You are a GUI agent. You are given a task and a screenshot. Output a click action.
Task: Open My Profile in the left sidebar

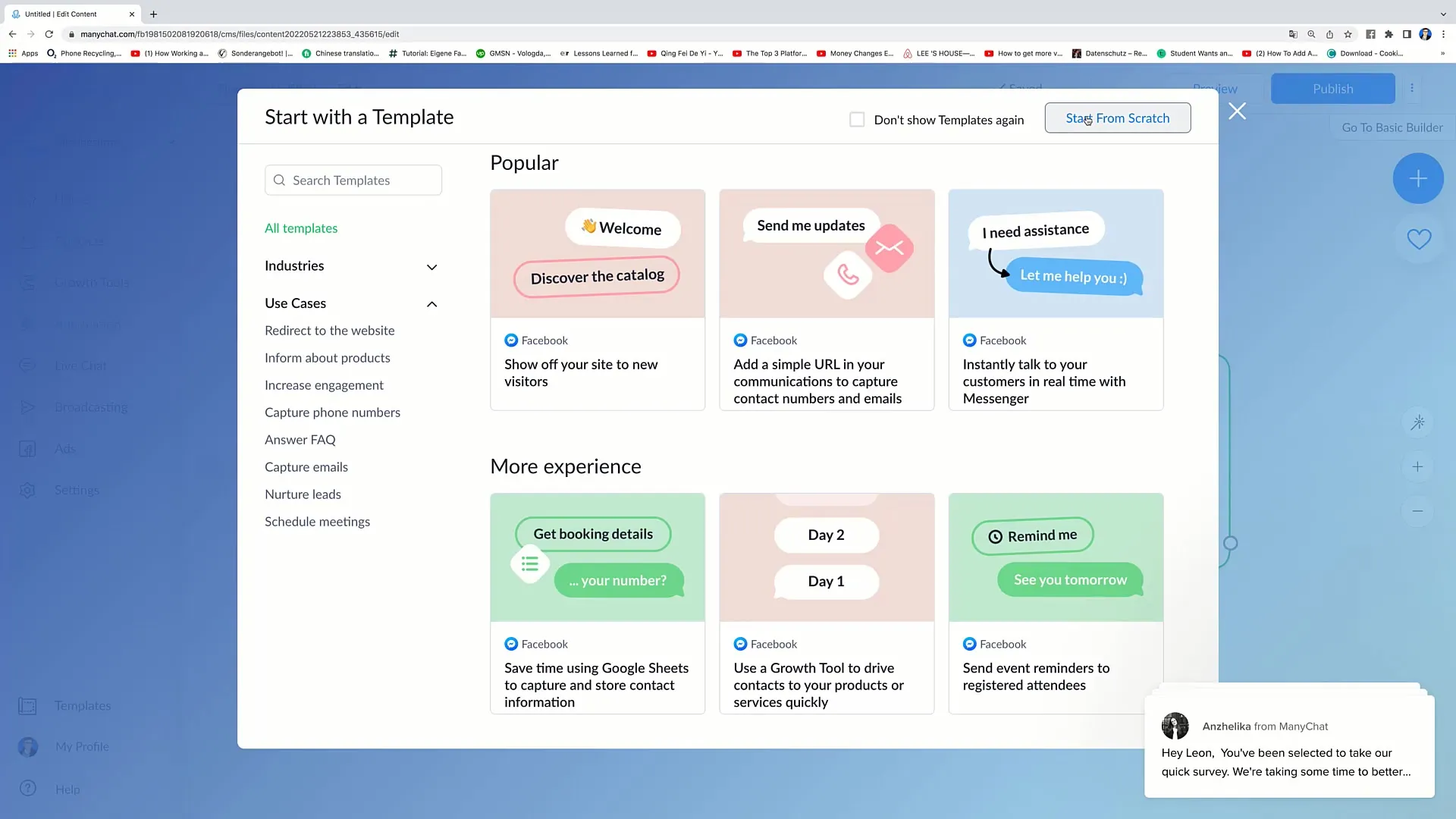click(x=82, y=747)
